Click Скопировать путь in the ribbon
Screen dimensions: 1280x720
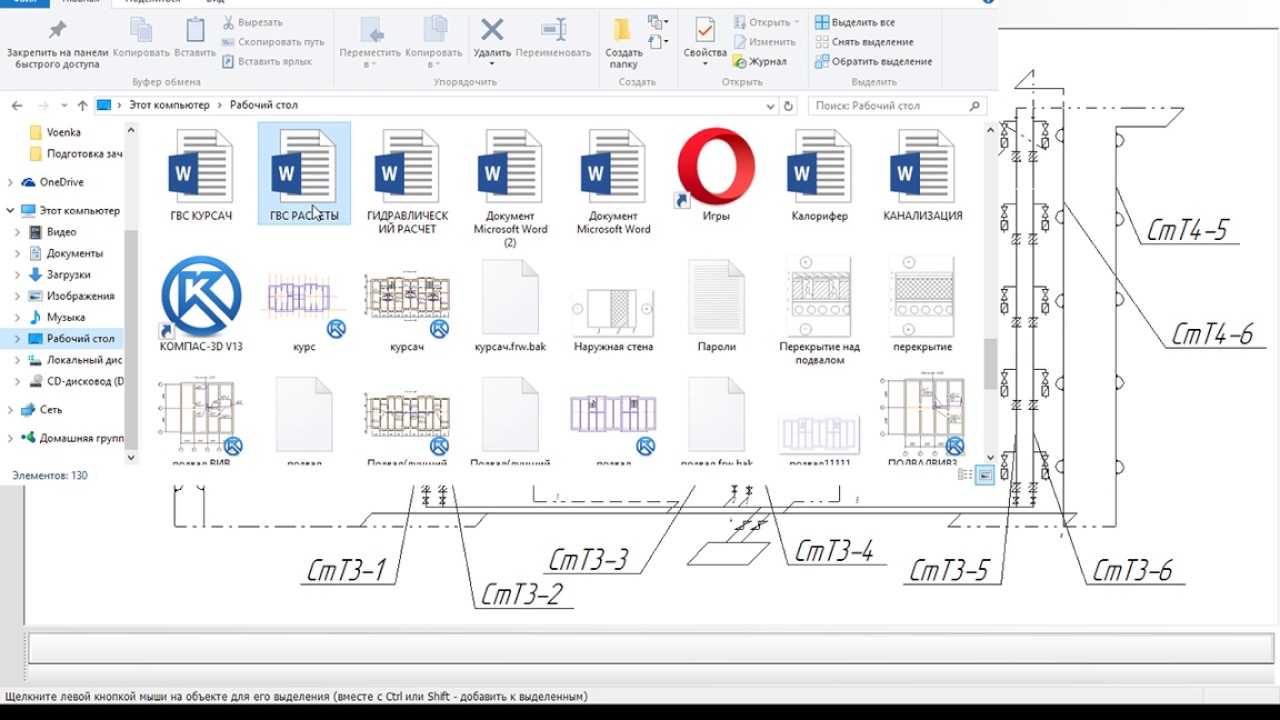pyautogui.click(x=273, y=42)
